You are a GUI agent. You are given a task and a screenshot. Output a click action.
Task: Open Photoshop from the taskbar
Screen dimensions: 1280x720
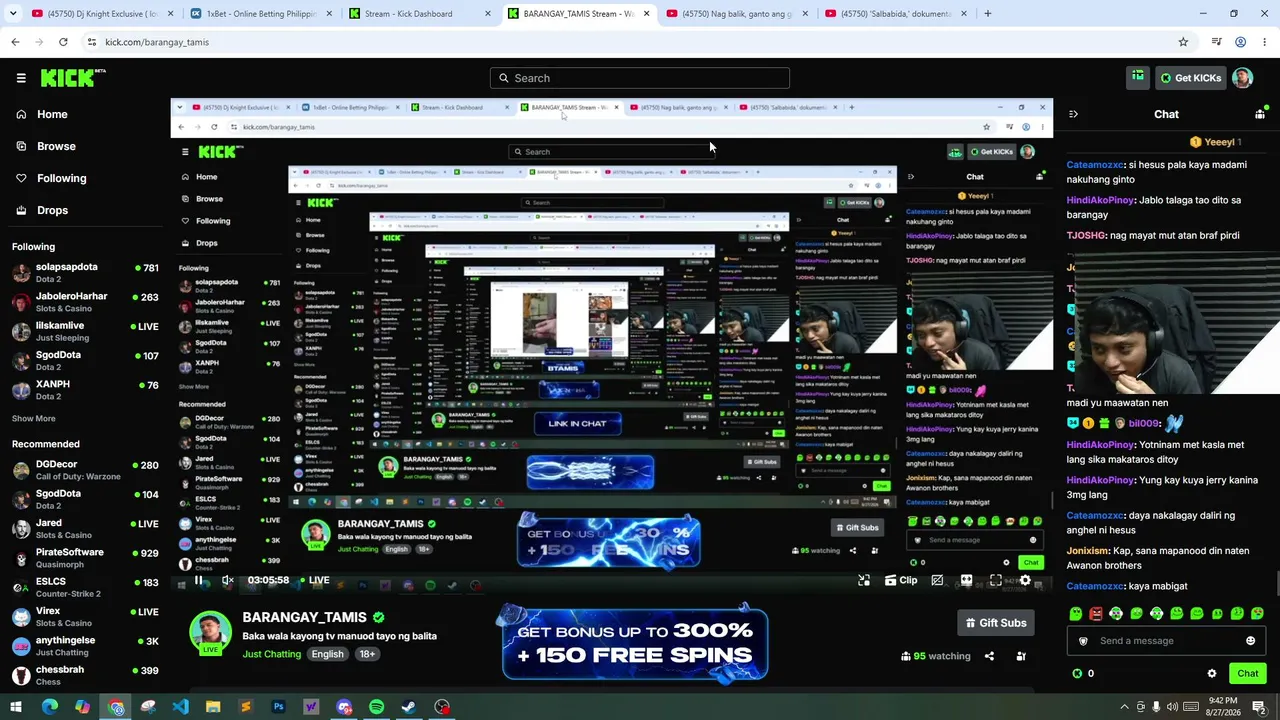278,707
